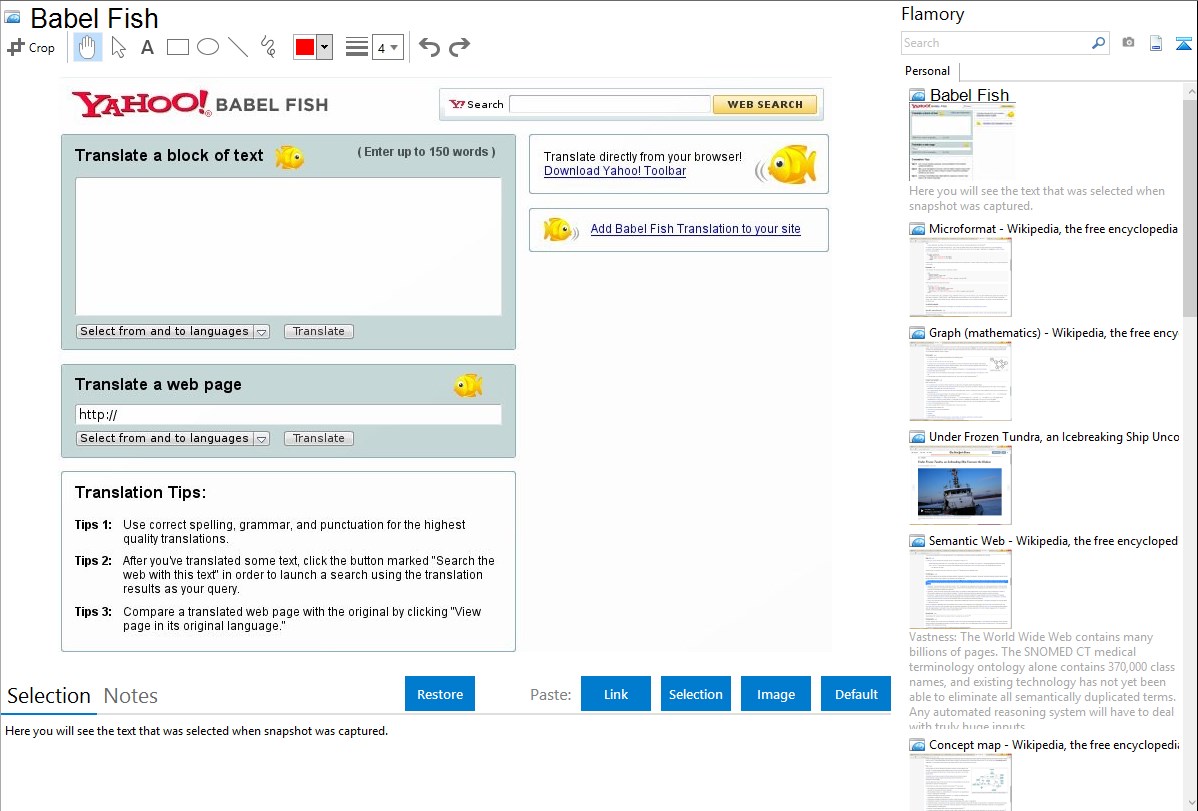This screenshot has width=1198, height=811.
Task: Click the line thickness icon
Action: point(356,47)
